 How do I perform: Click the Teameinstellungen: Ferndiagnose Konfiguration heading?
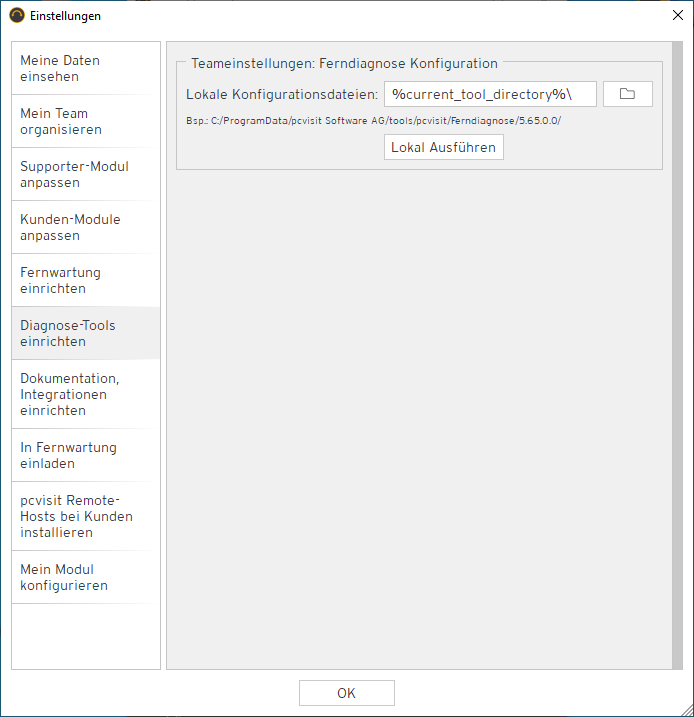[x=344, y=63]
